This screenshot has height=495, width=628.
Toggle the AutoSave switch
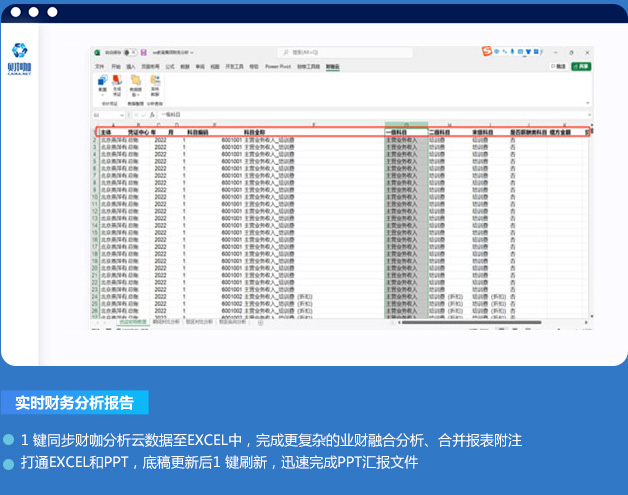point(130,52)
